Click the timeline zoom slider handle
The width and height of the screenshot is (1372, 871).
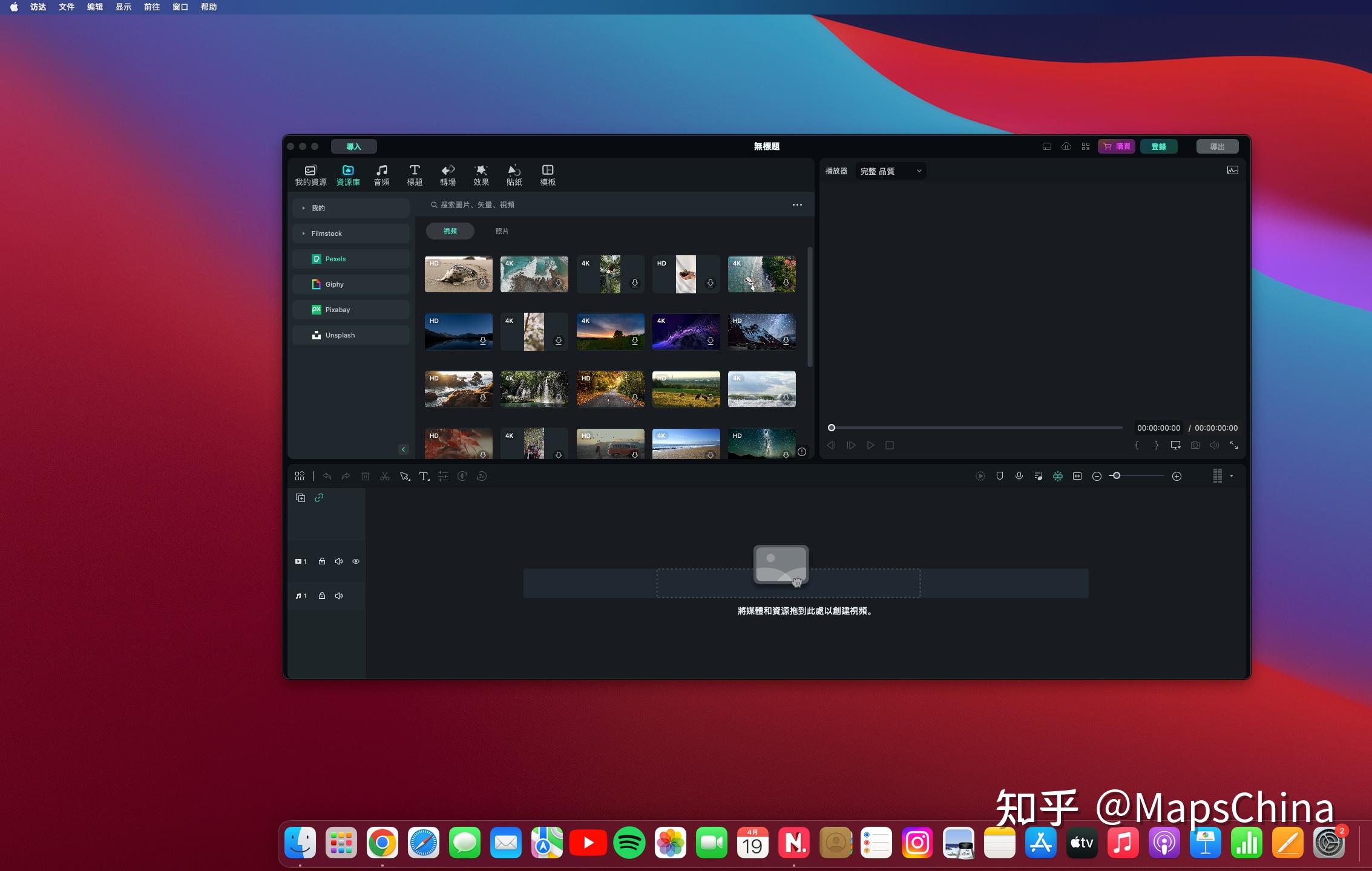point(1117,476)
